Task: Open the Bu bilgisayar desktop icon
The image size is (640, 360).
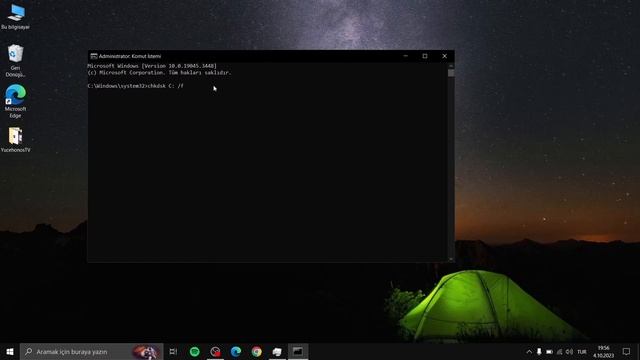Action: [x=16, y=17]
